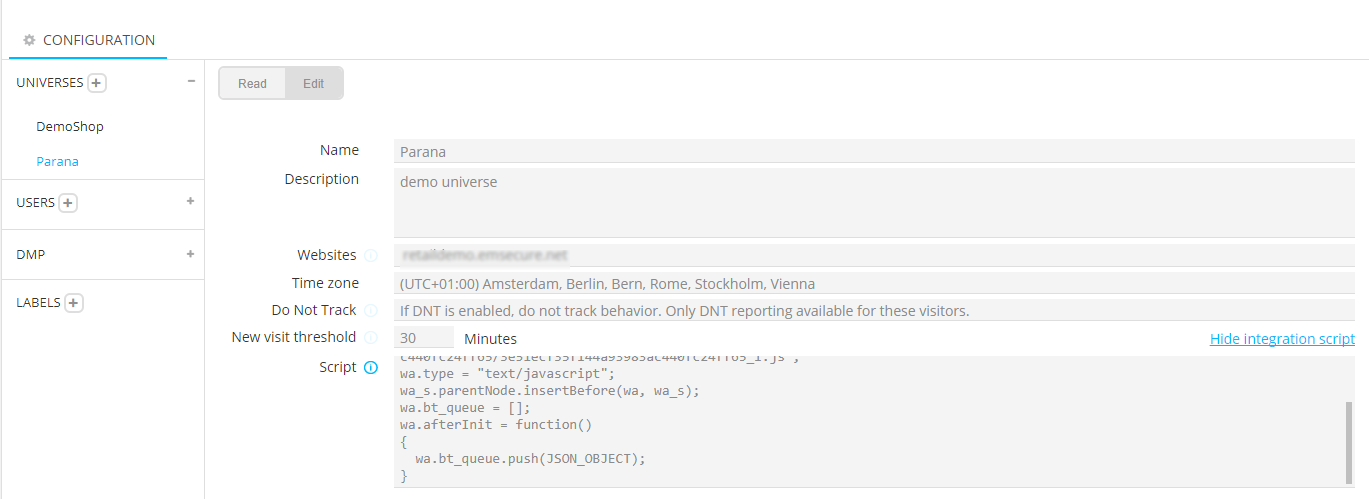Expand the DMP section
The width and height of the screenshot is (1369, 499).
point(190,254)
